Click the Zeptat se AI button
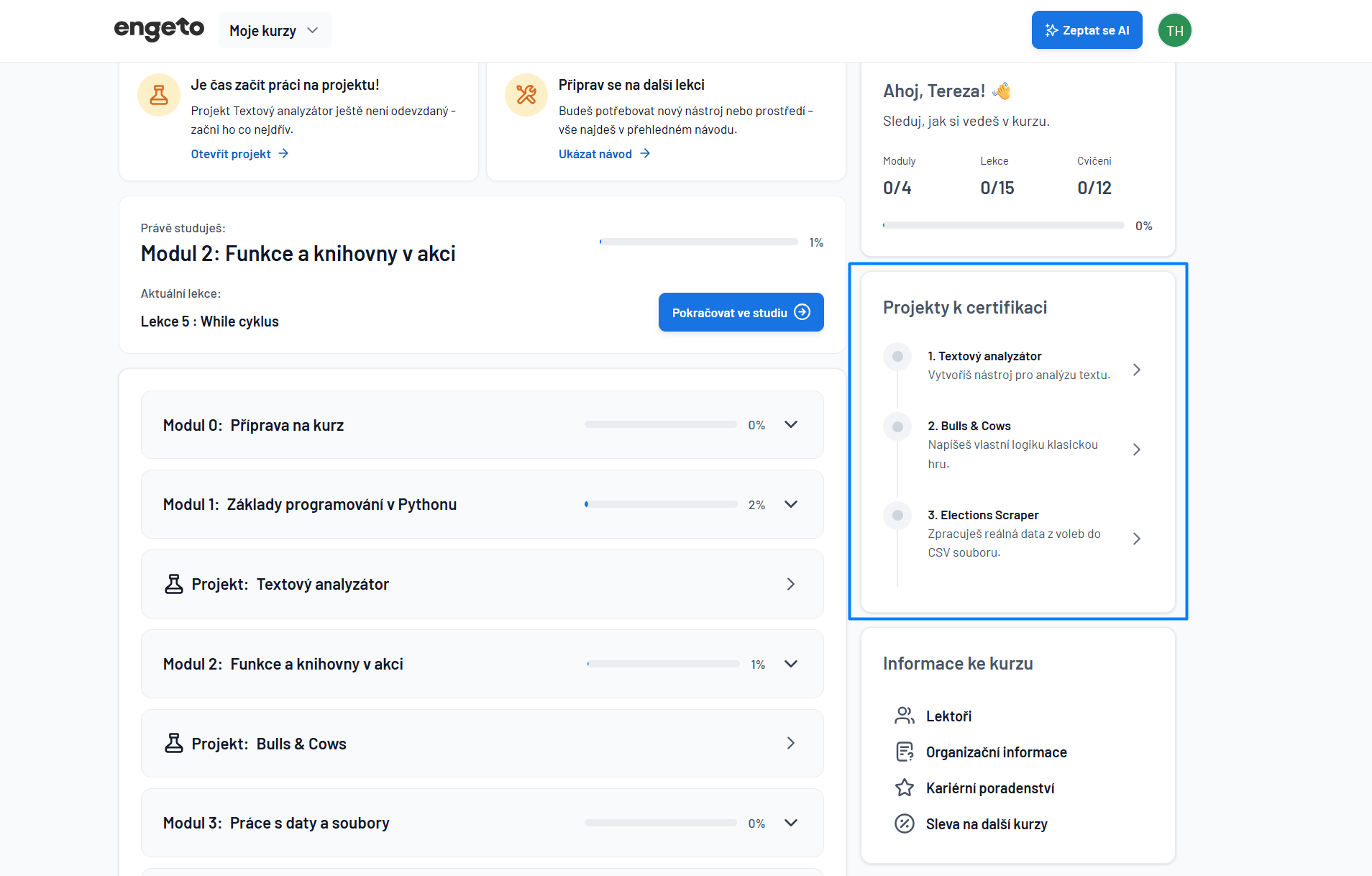The height and width of the screenshot is (876, 1372). pyautogui.click(x=1087, y=30)
